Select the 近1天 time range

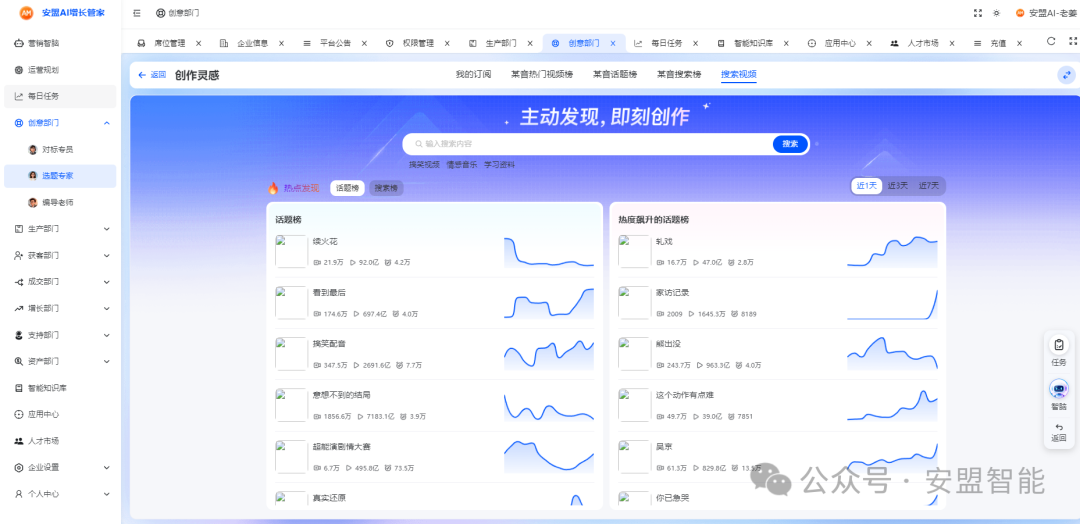[866, 186]
